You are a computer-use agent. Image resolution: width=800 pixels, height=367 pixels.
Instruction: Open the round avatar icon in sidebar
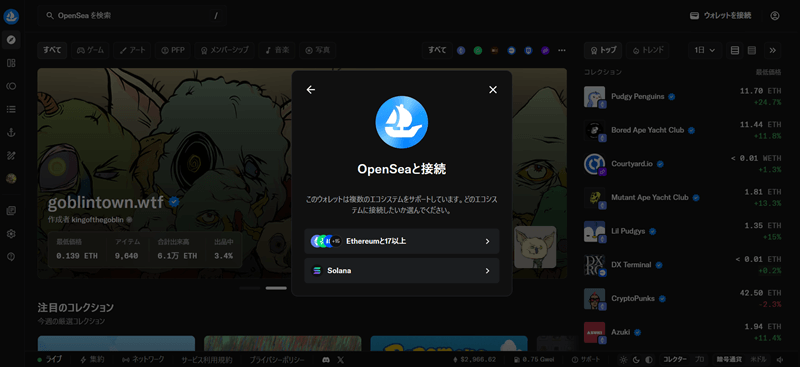pyautogui.click(x=11, y=179)
